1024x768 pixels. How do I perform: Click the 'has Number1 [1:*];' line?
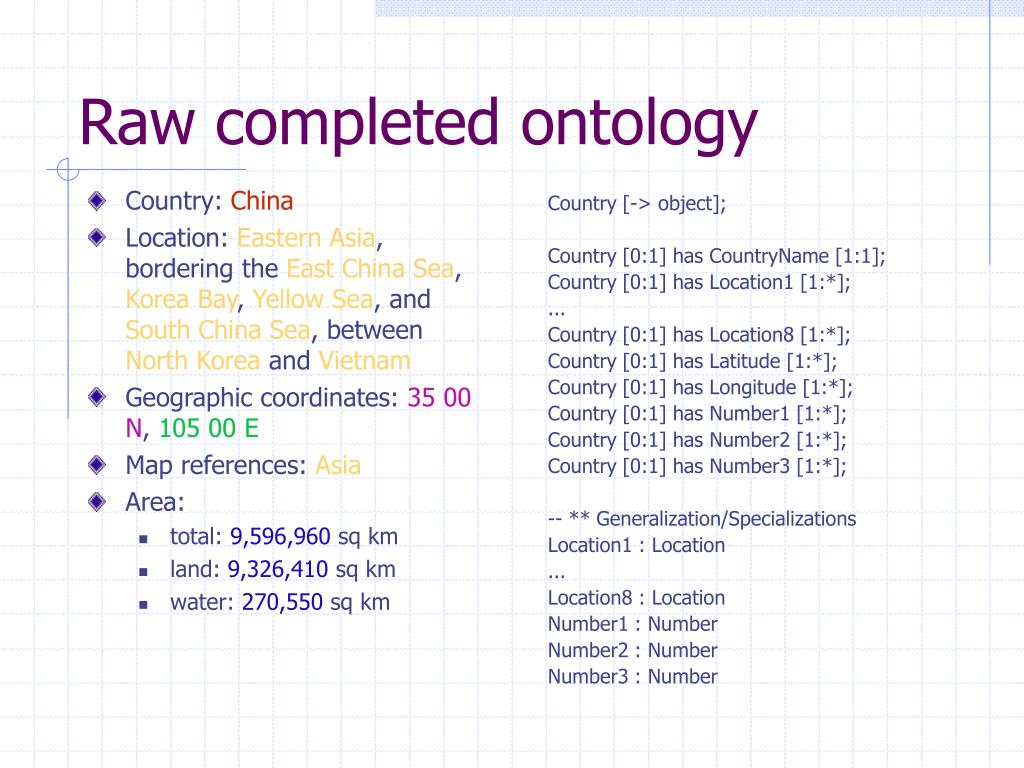point(697,413)
